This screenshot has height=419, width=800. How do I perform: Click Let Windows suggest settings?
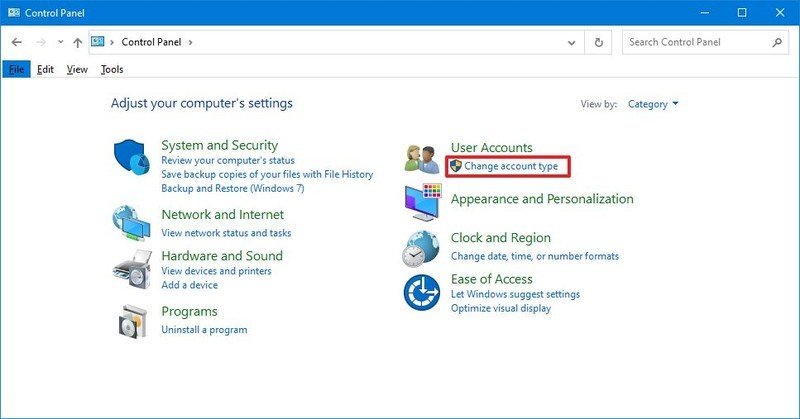(515, 294)
